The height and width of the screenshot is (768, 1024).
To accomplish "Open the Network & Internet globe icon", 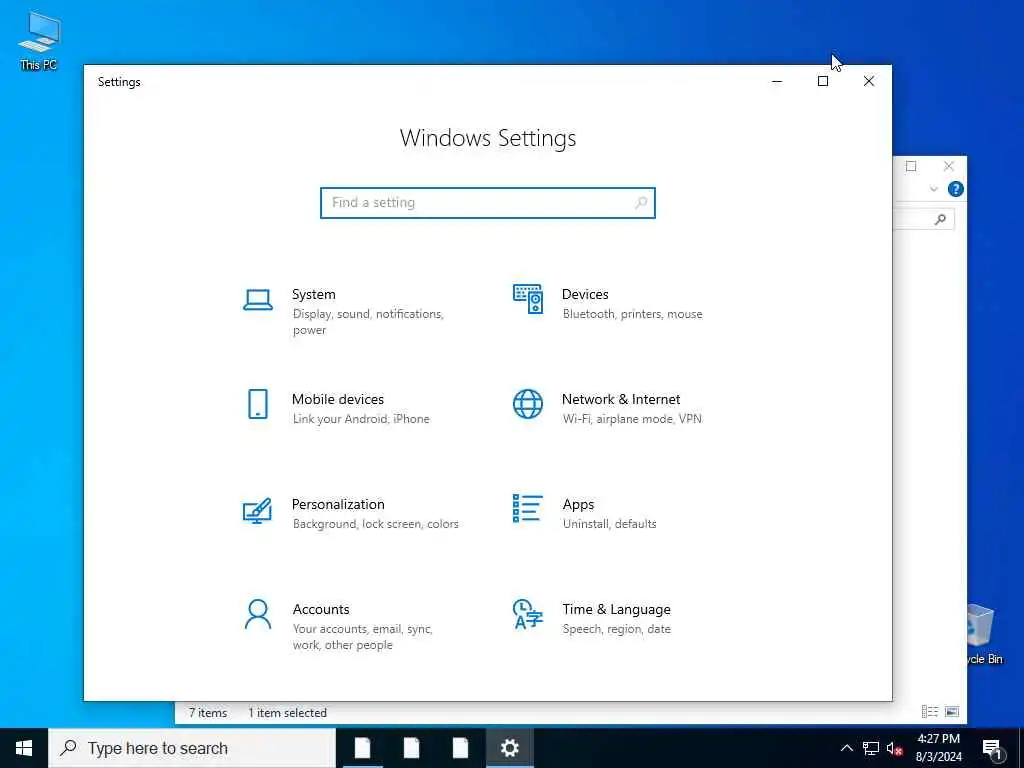I will [x=528, y=404].
